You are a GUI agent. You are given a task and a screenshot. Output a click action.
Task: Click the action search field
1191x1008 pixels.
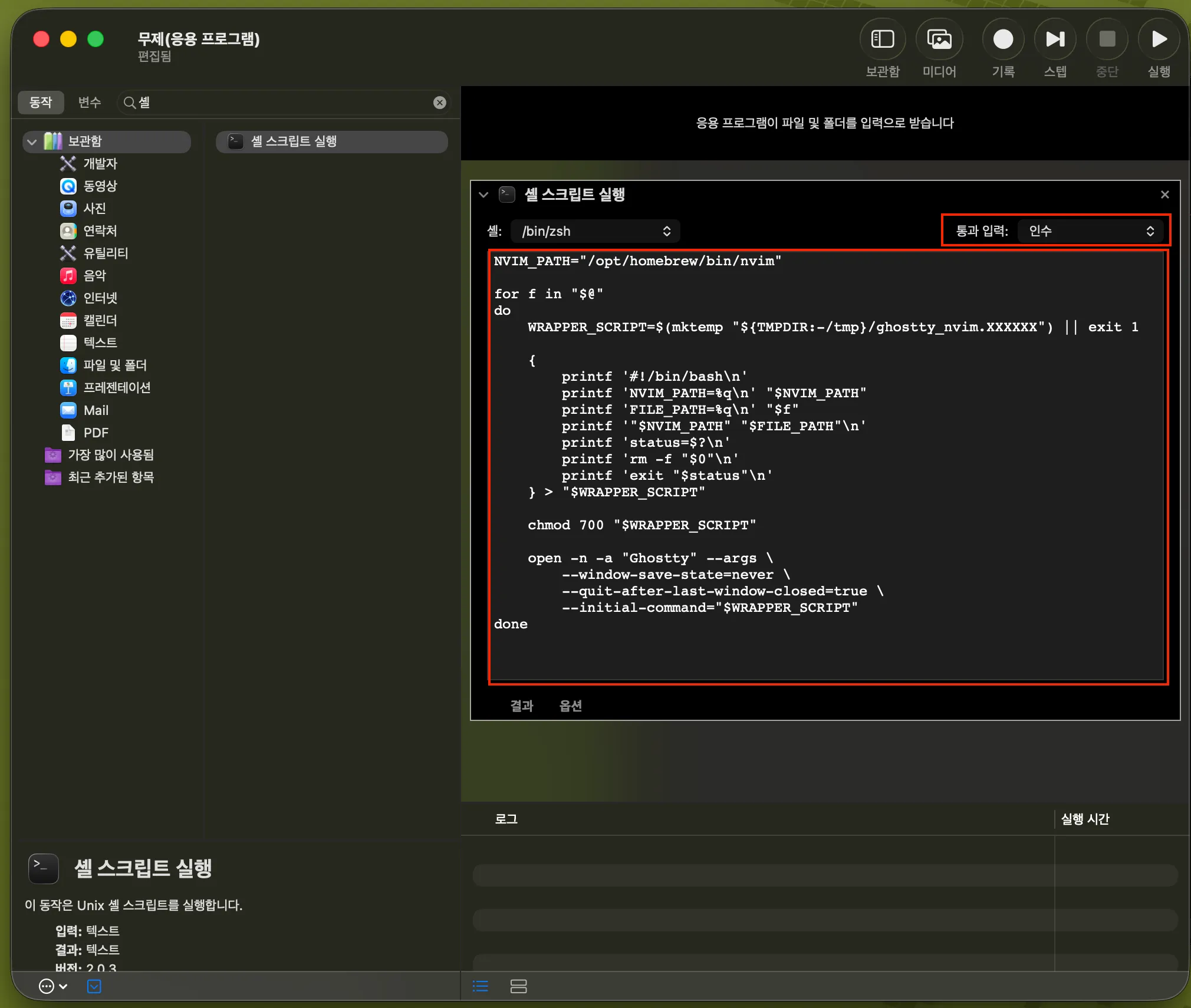point(284,103)
